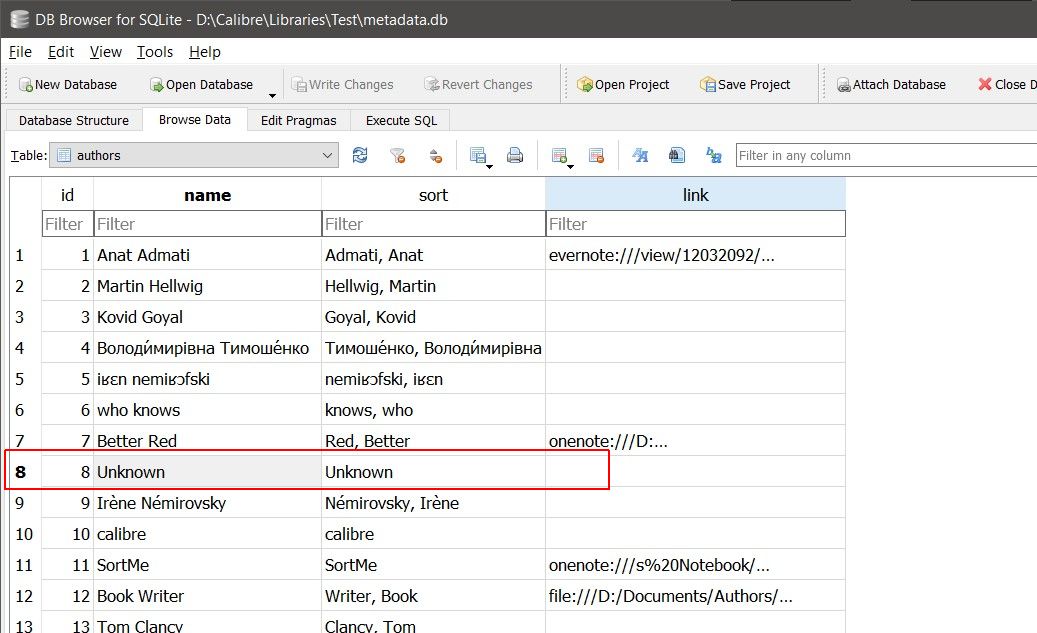The image size is (1037, 633).
Task: Click the refresh table data icon
Action: [x=360, y=155]
